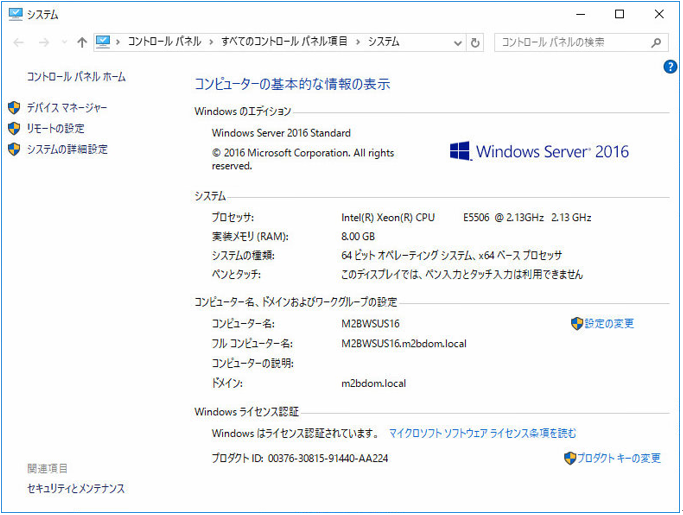Viewport: 683px width, 515px height.
Task: Read マイクロソフト ソフトウェア ライセンス条項を読む link
Action: click(482, 434)
